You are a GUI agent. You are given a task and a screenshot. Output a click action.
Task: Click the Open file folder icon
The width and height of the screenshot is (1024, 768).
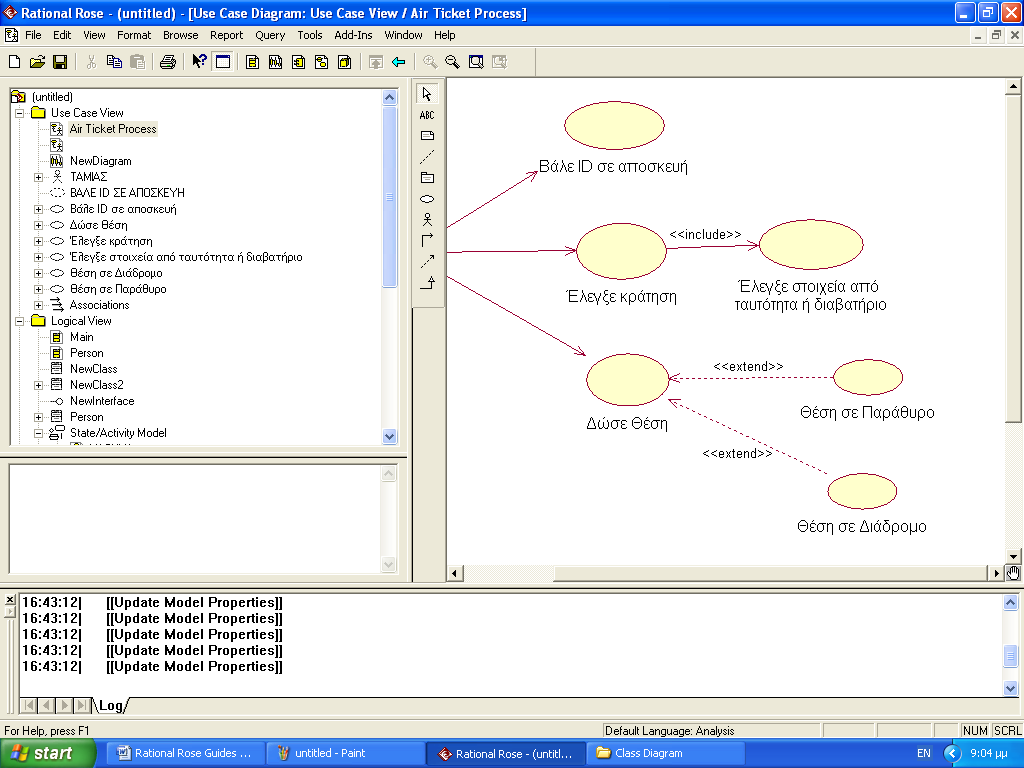37,62
